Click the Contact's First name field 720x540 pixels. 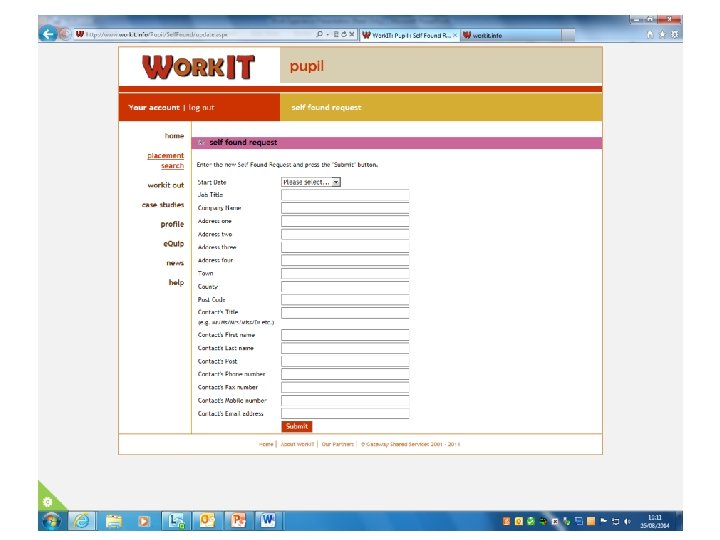coord(345,335)
